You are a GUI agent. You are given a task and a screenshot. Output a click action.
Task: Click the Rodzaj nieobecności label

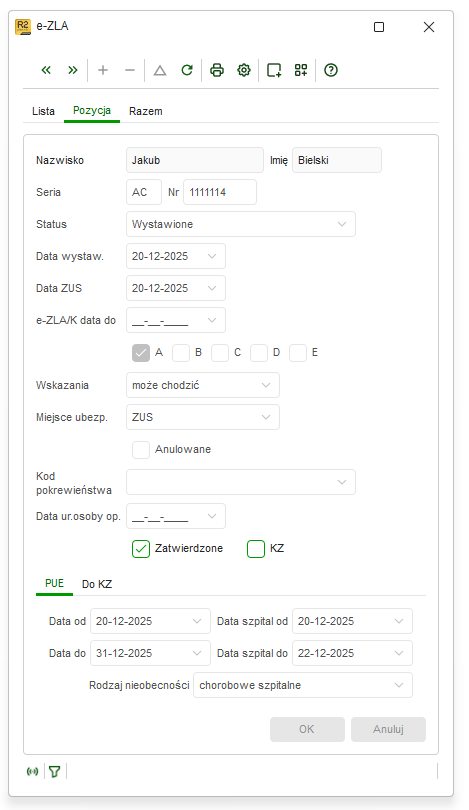tap(139, 686)
